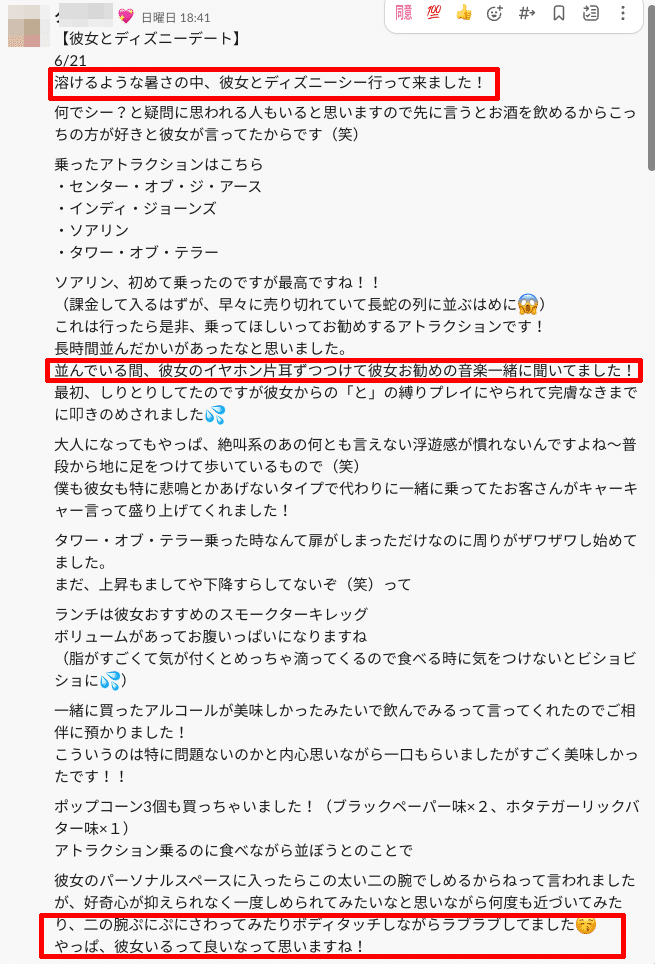Click the sweat drops emoji after 叩きのめされました
This screenshot has height=964, width=655.
[x=215, y=414]
